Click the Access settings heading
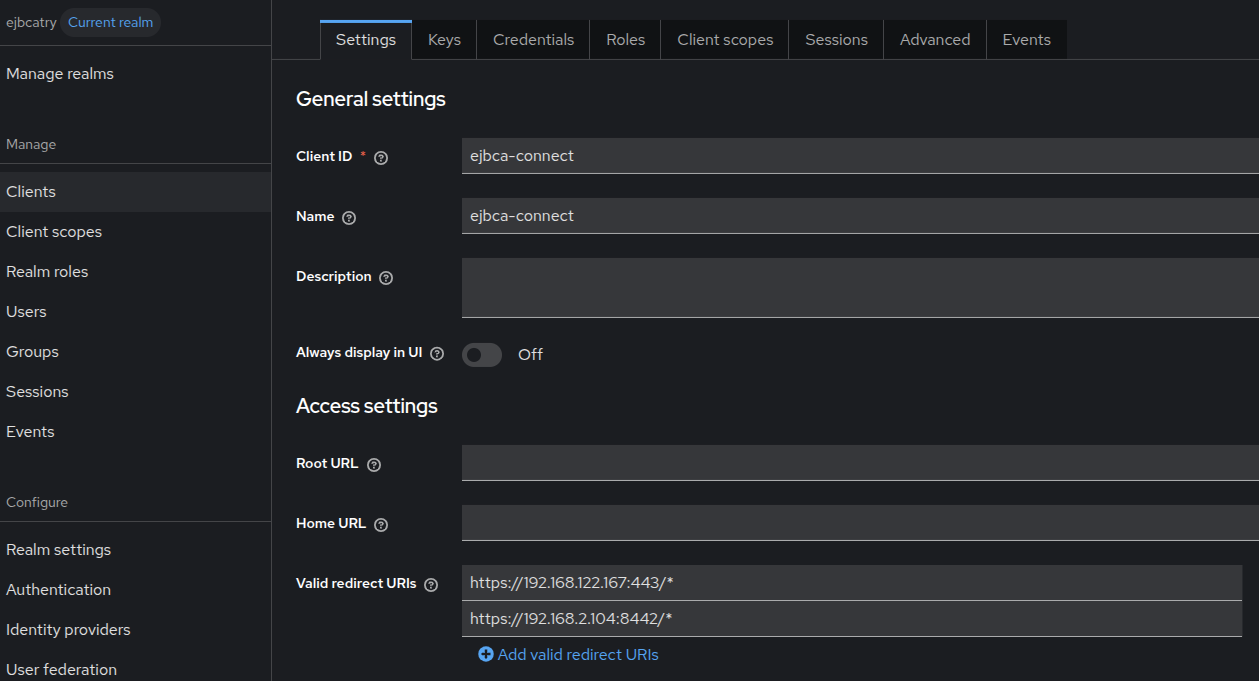1259x681 pixels. point(367,406)
